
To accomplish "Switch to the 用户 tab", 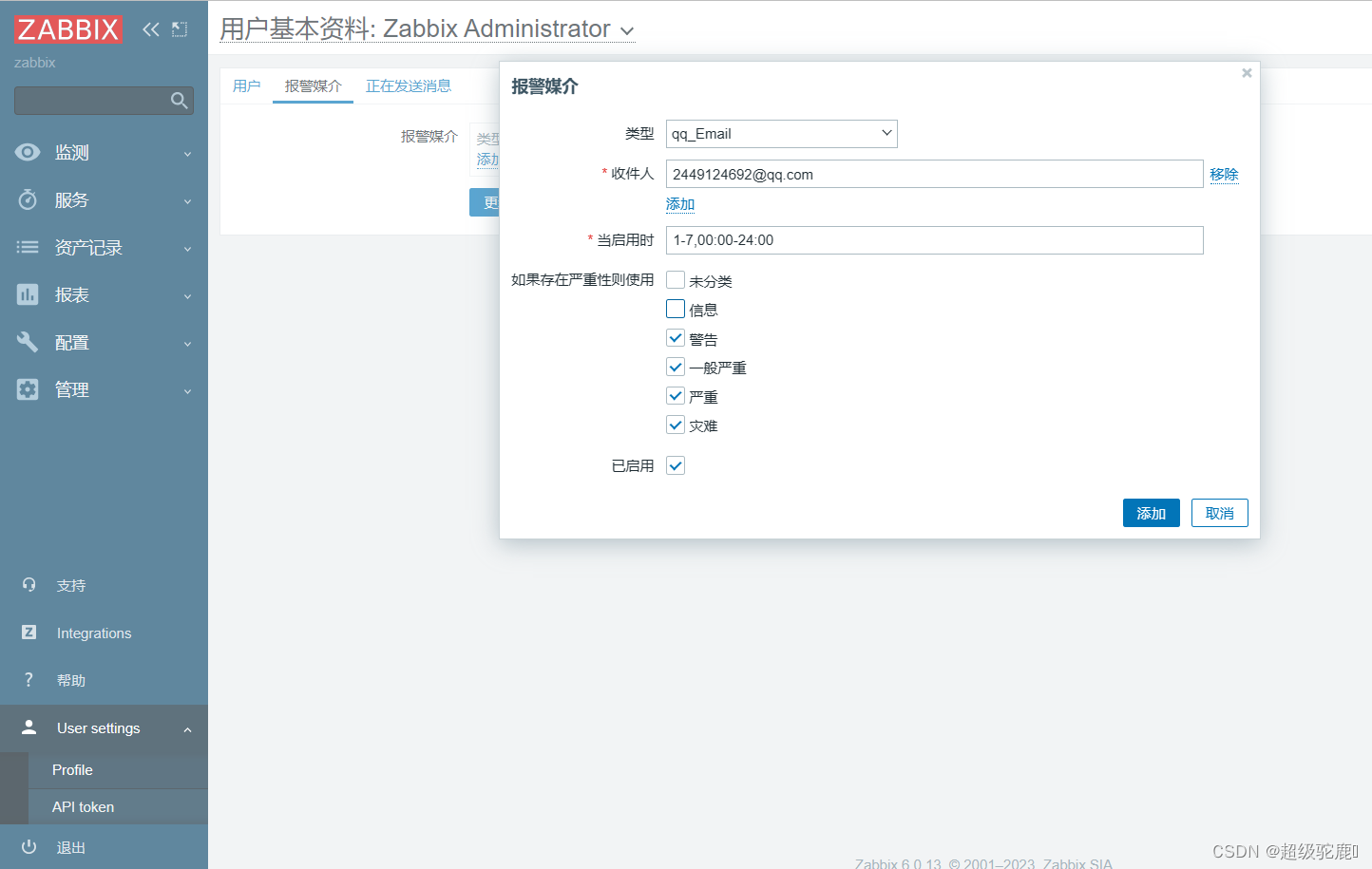I will click(x=247, y=85).
